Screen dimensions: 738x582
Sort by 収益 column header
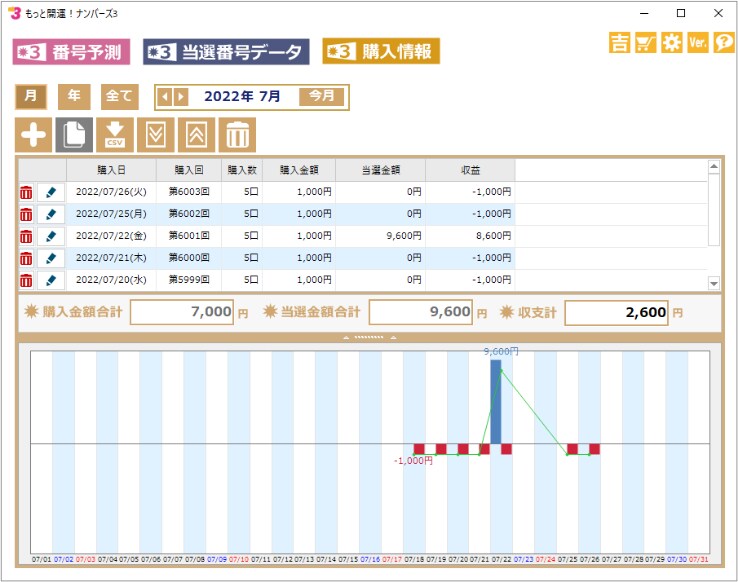[x=470, y=170]
